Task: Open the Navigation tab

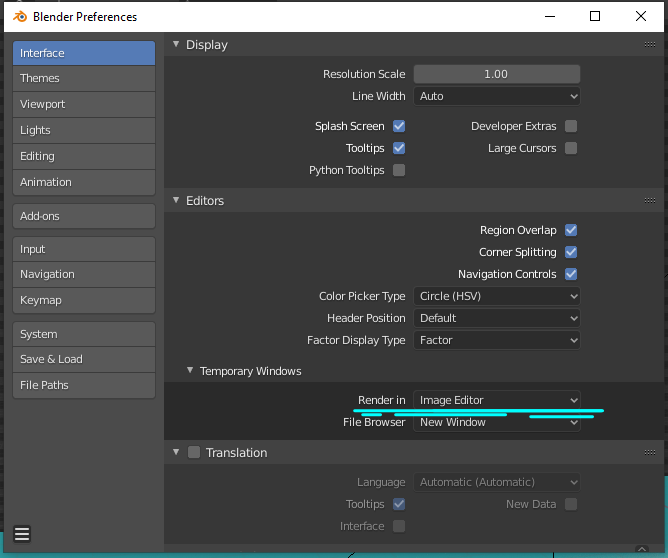Action: [x=84, y=274]
